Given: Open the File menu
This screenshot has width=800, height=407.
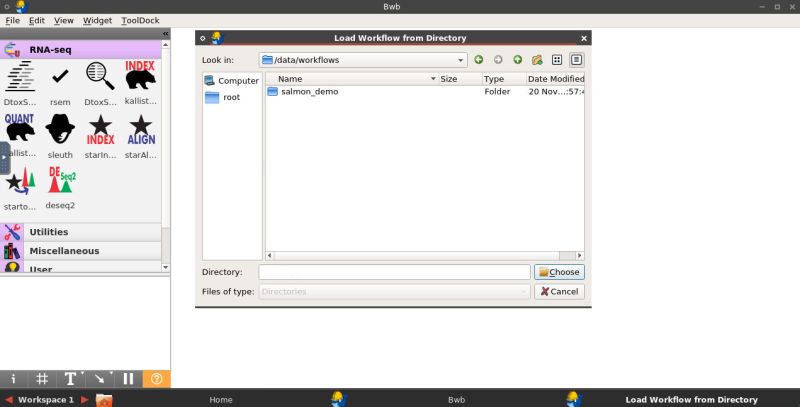Looking at the screenshot, I should coord(13,20).
